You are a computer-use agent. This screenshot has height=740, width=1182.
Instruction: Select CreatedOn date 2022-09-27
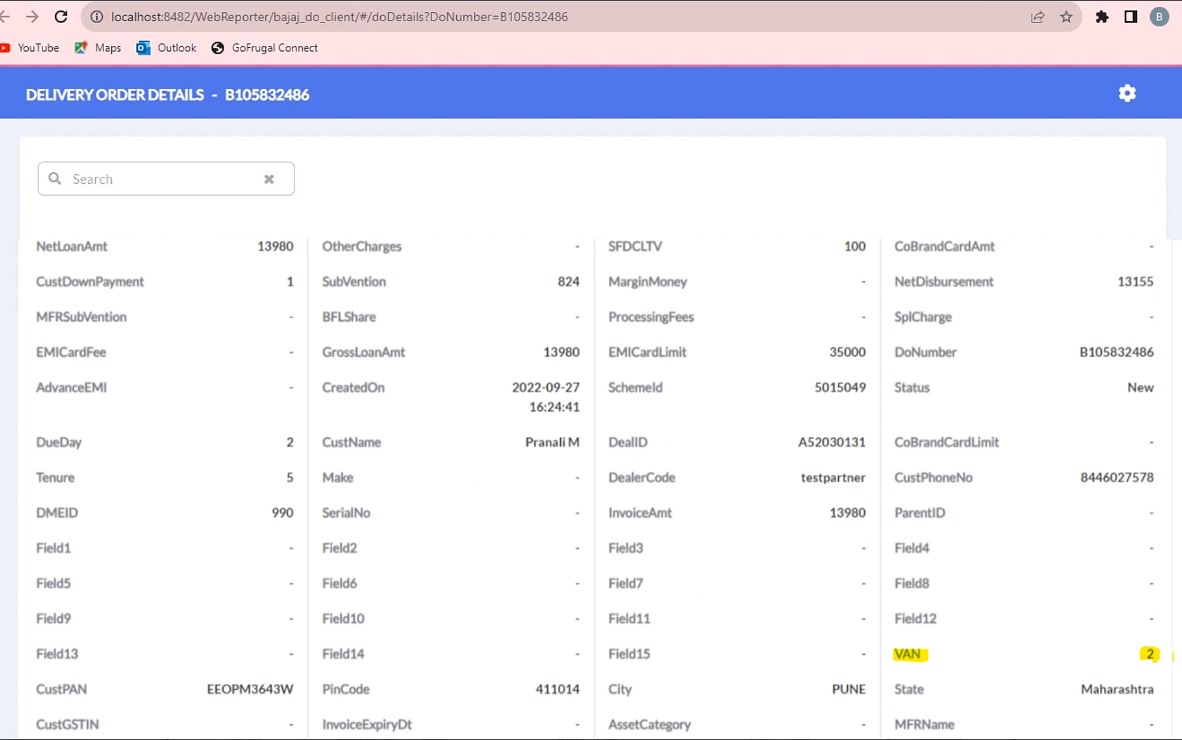click(x=546, y=387)
